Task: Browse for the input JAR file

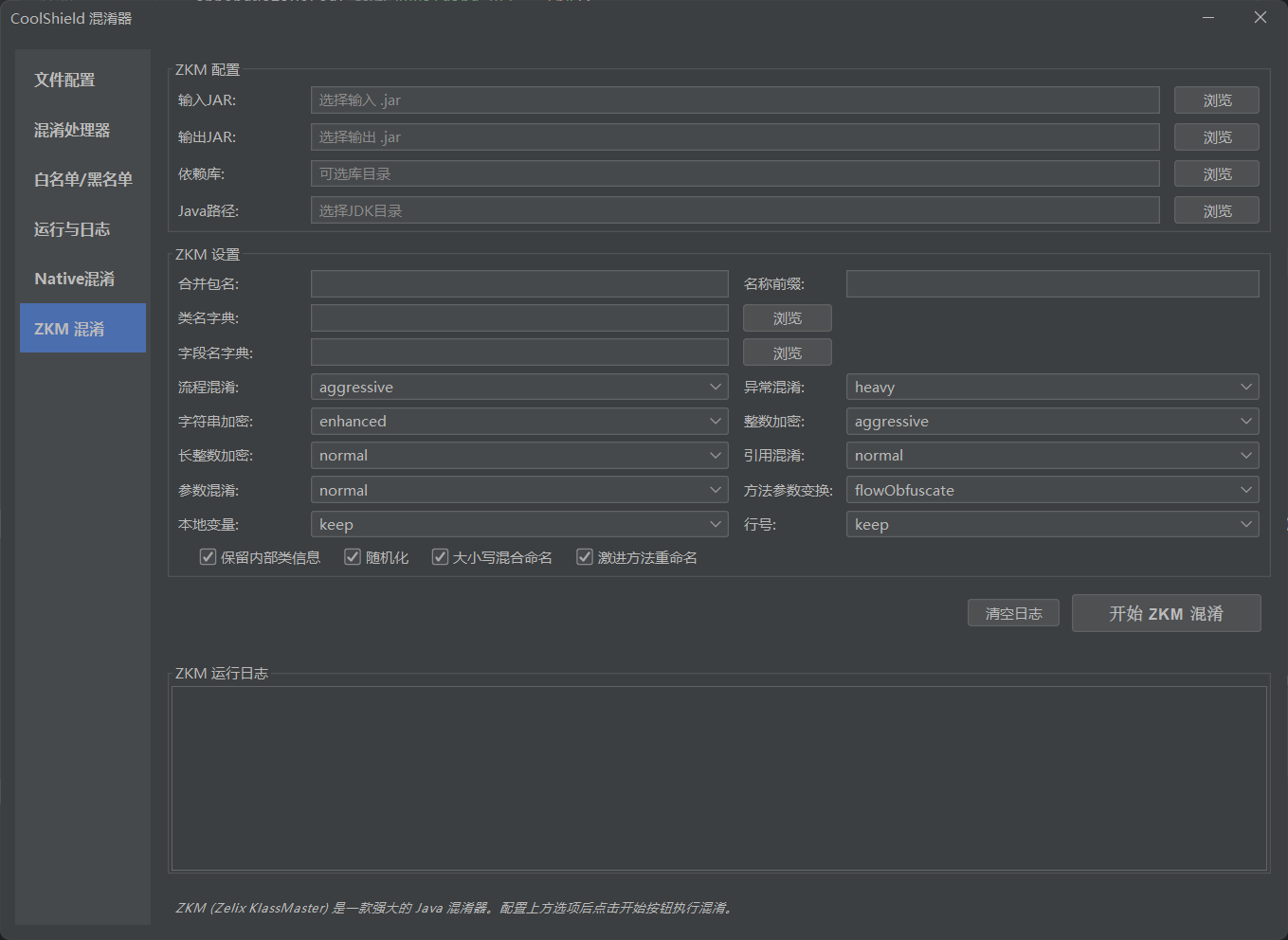Action: click(x=1216, y=99)
